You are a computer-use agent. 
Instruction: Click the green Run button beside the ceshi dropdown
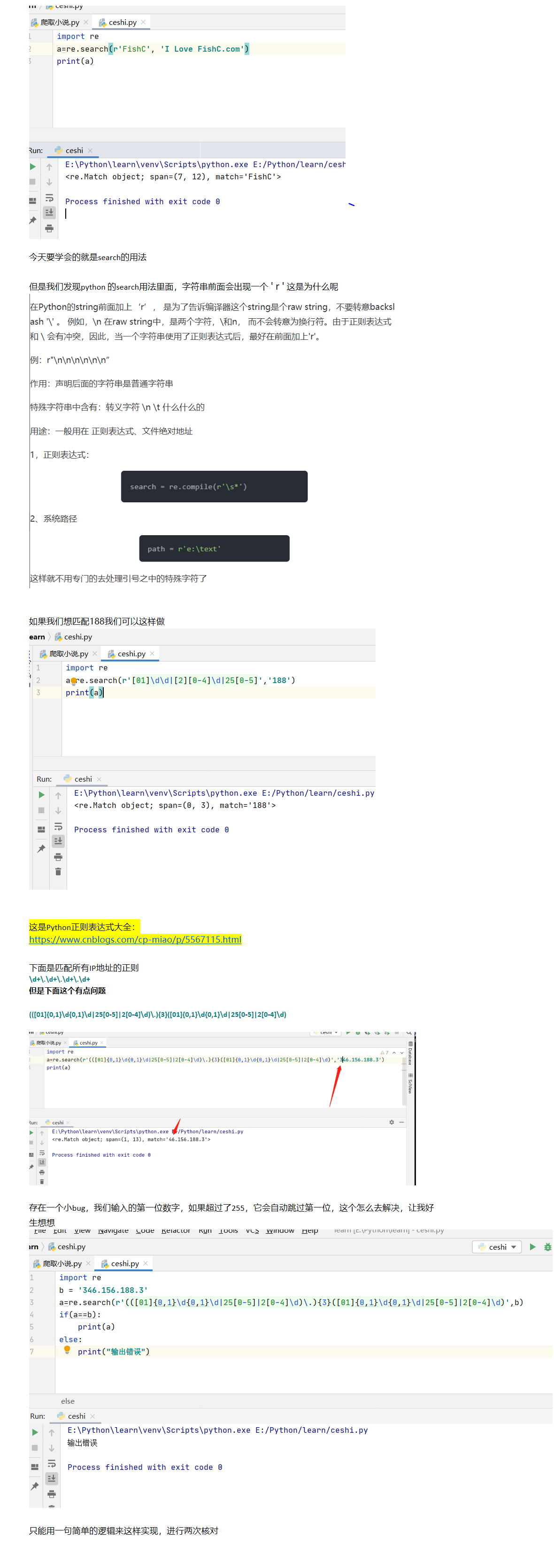pyautogui.click(x=533, y=1246)
